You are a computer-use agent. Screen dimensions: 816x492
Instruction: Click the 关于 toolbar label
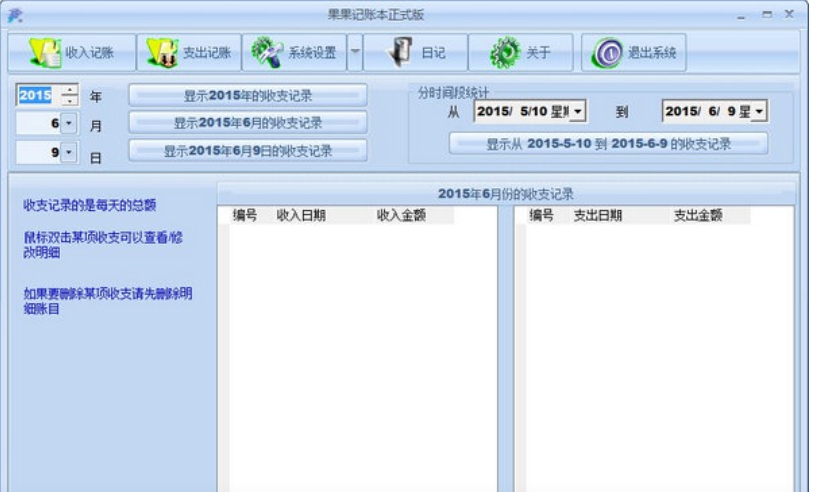click(538, 53)
